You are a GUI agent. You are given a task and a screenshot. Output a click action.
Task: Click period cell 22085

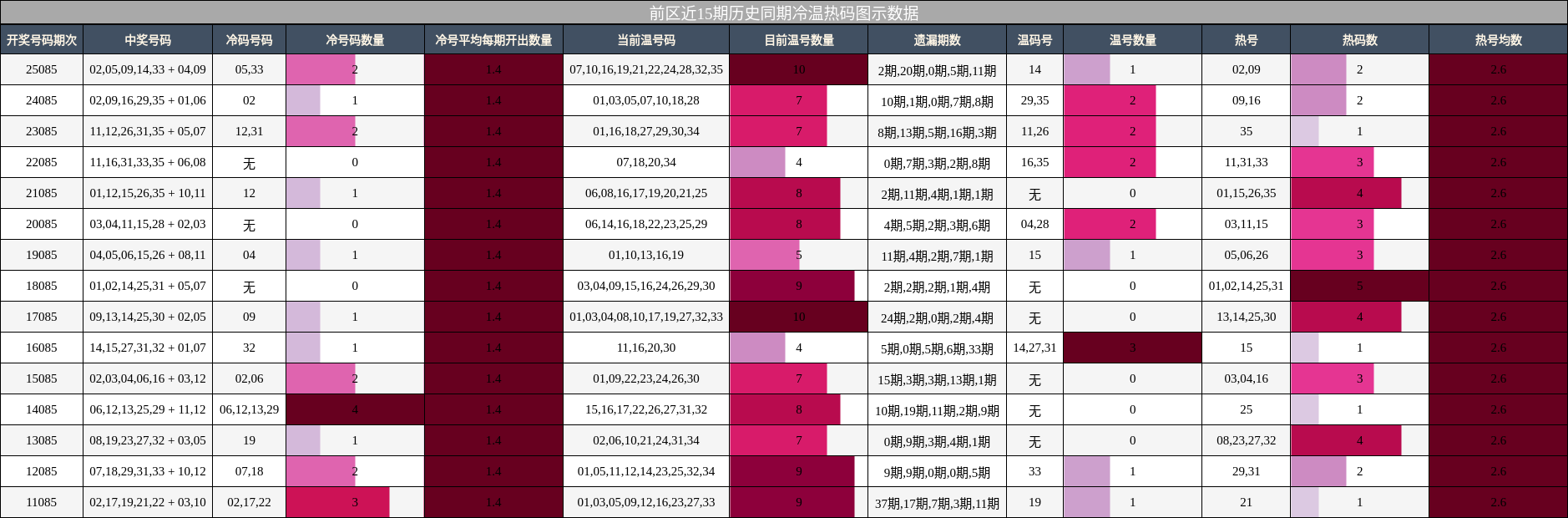click(x=42, y=162)
